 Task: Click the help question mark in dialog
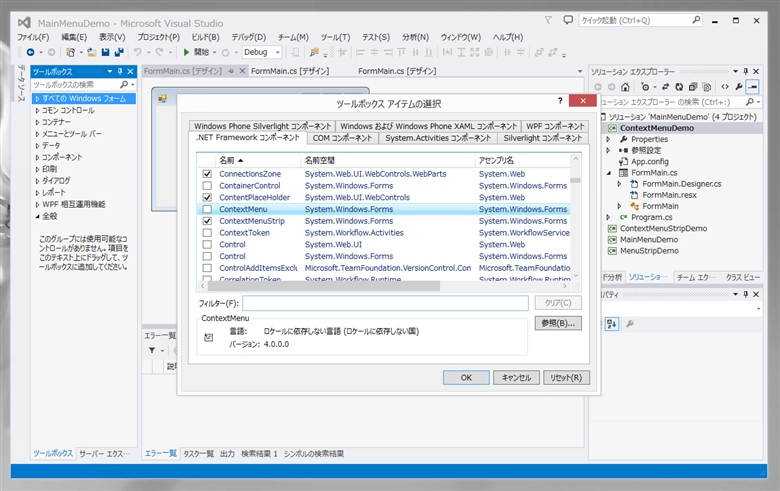(x=560, y=101)
